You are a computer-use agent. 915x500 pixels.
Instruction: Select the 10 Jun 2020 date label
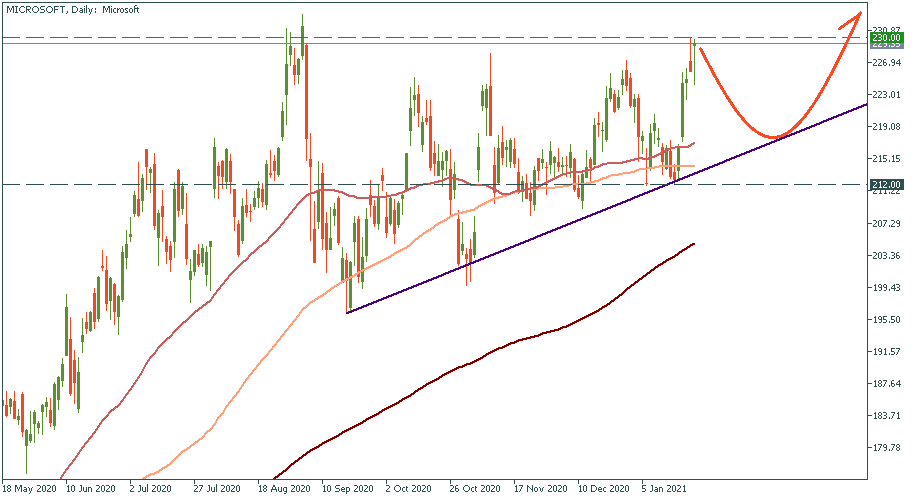pyautogui.click(x=92, y=490)
